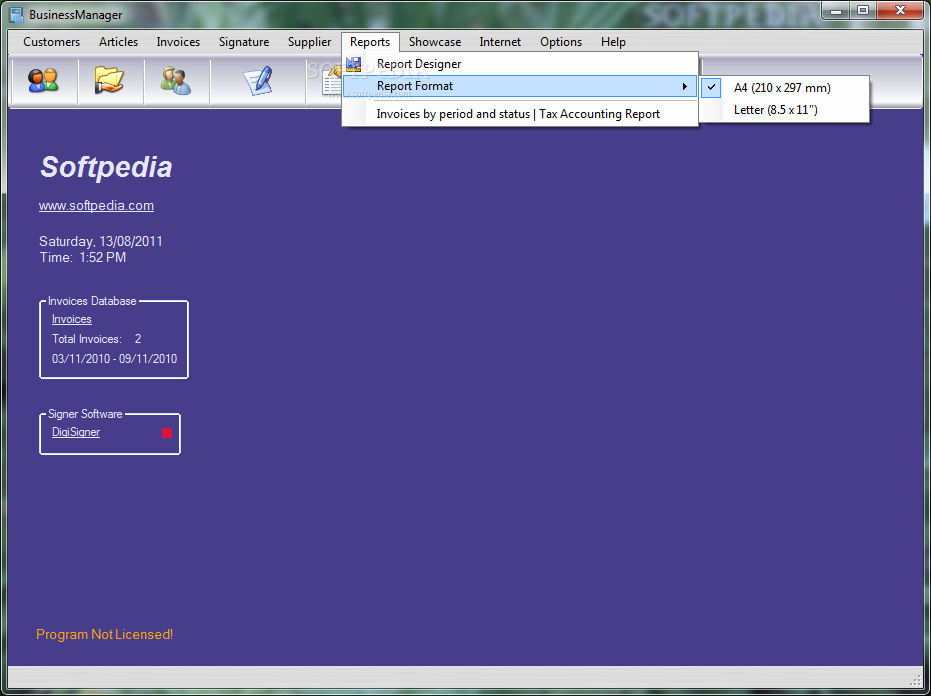Click the Total Invoices count text

[96, 339]
